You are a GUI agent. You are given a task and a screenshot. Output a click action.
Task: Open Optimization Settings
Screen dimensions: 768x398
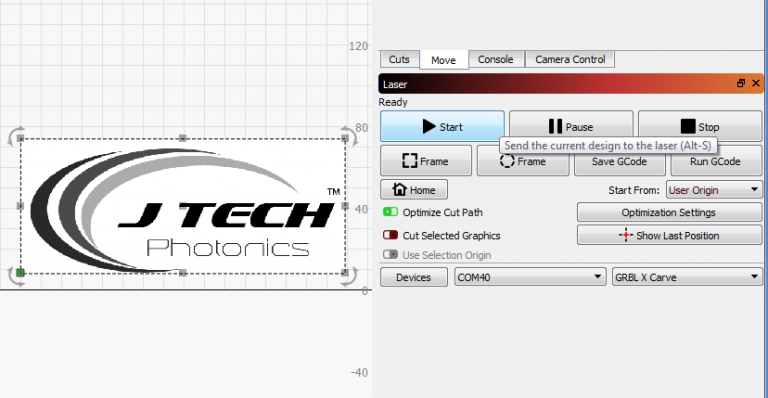click(669, 212)
